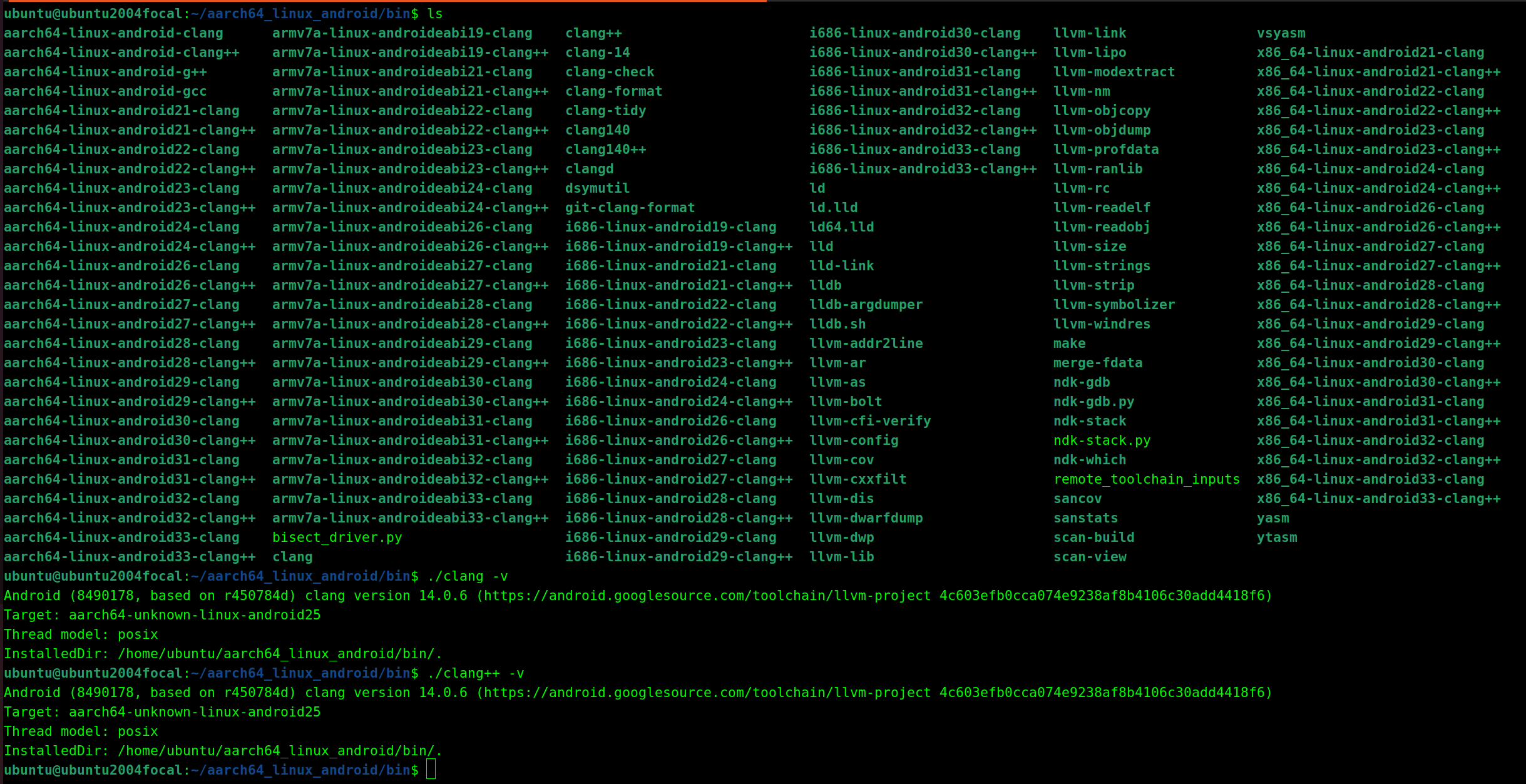Screen dimensions: 1526x784
Task: Click the scan-view entry
Action: coord(1090,557)
